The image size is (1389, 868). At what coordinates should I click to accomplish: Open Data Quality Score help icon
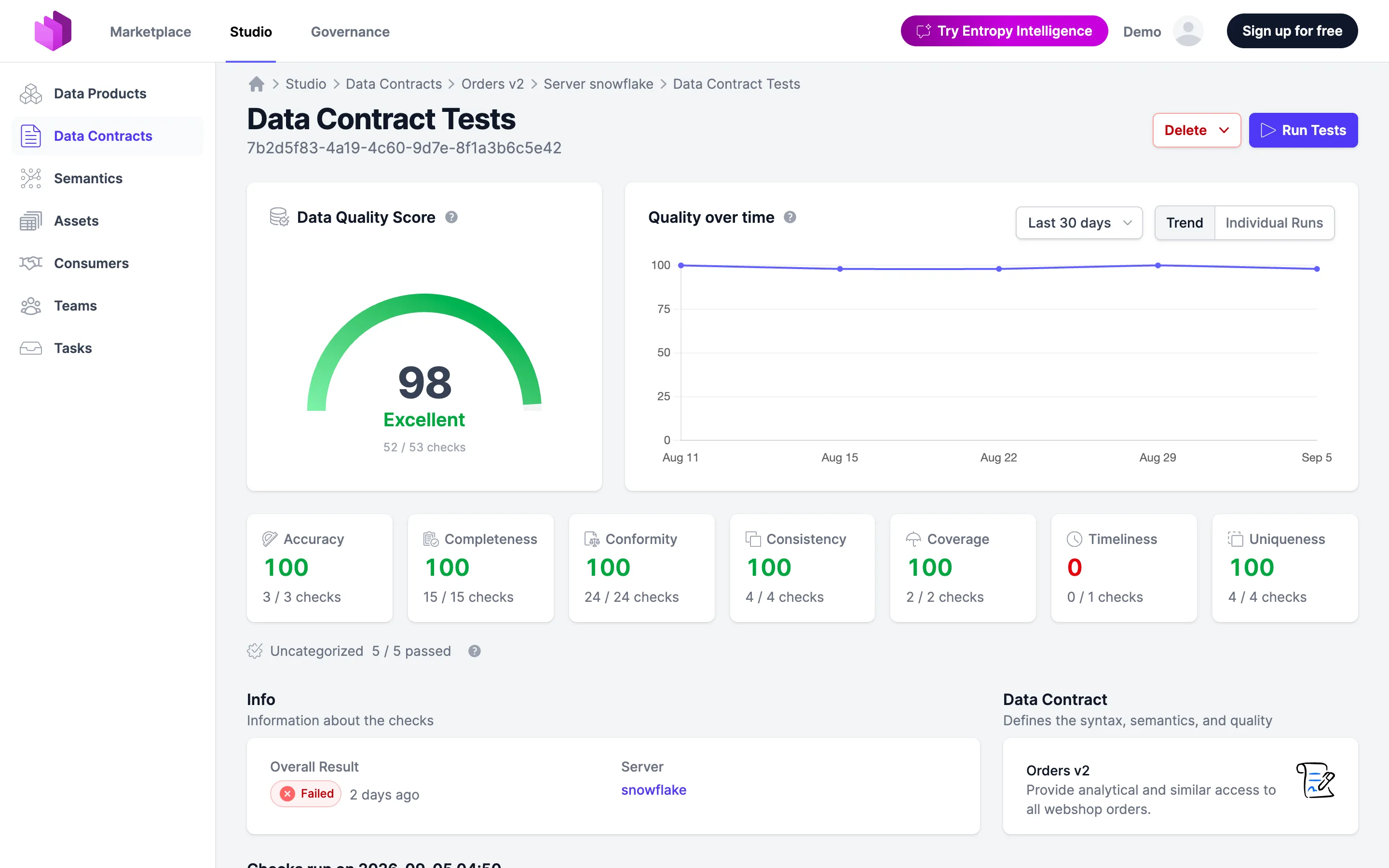[452, 217]
